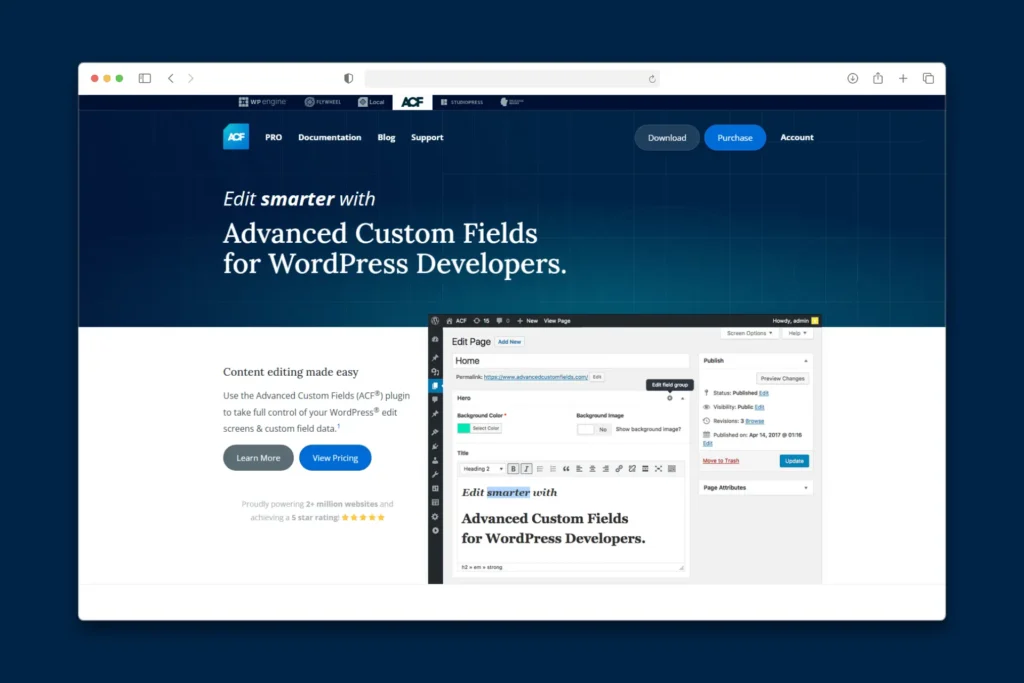Open the Users icon in WordPress sidebar

click(x=436, y=460)
